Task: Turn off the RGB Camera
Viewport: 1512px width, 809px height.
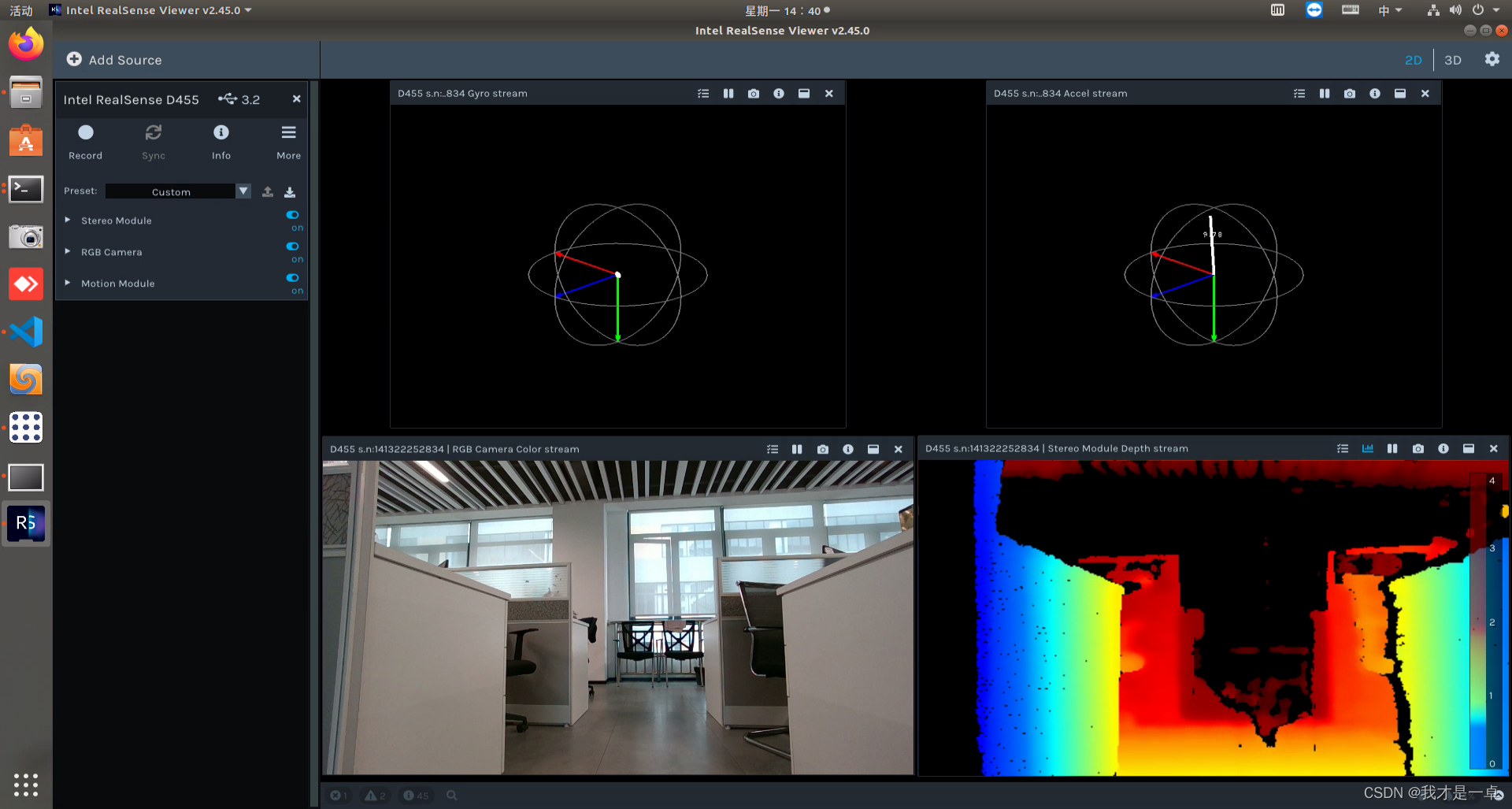Action: point(292,246)
